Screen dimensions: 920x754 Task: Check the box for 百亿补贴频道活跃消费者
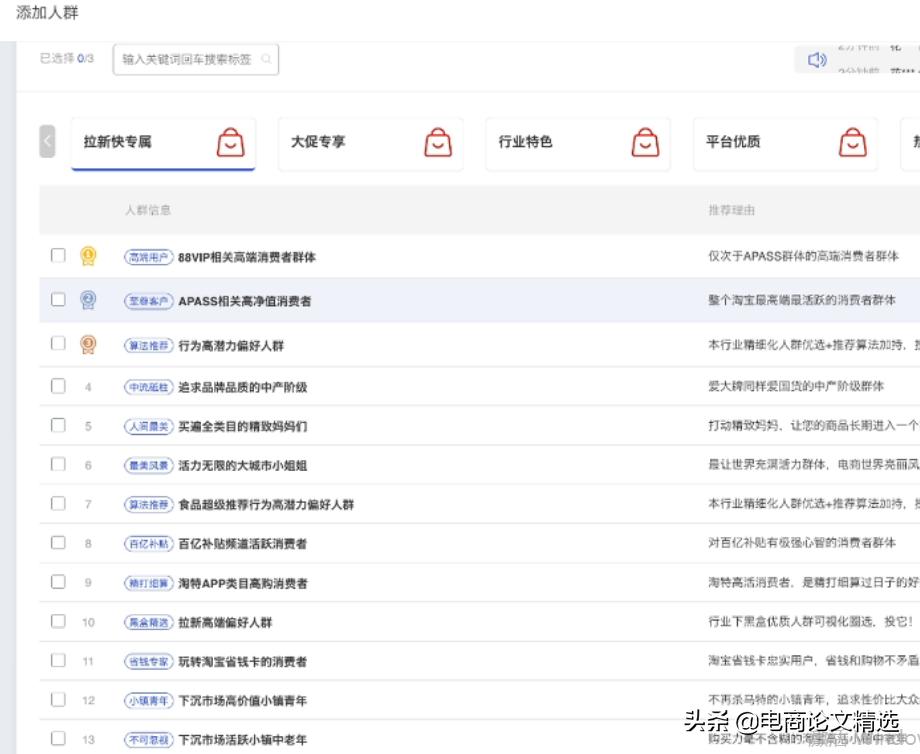(x=58, y=542)
